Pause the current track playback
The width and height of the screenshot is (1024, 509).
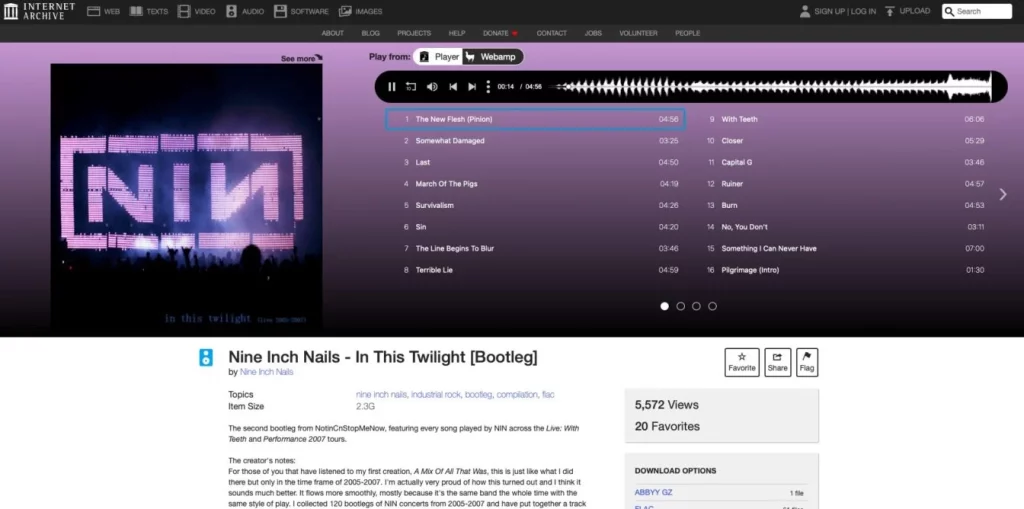click(x=392, y=87)
